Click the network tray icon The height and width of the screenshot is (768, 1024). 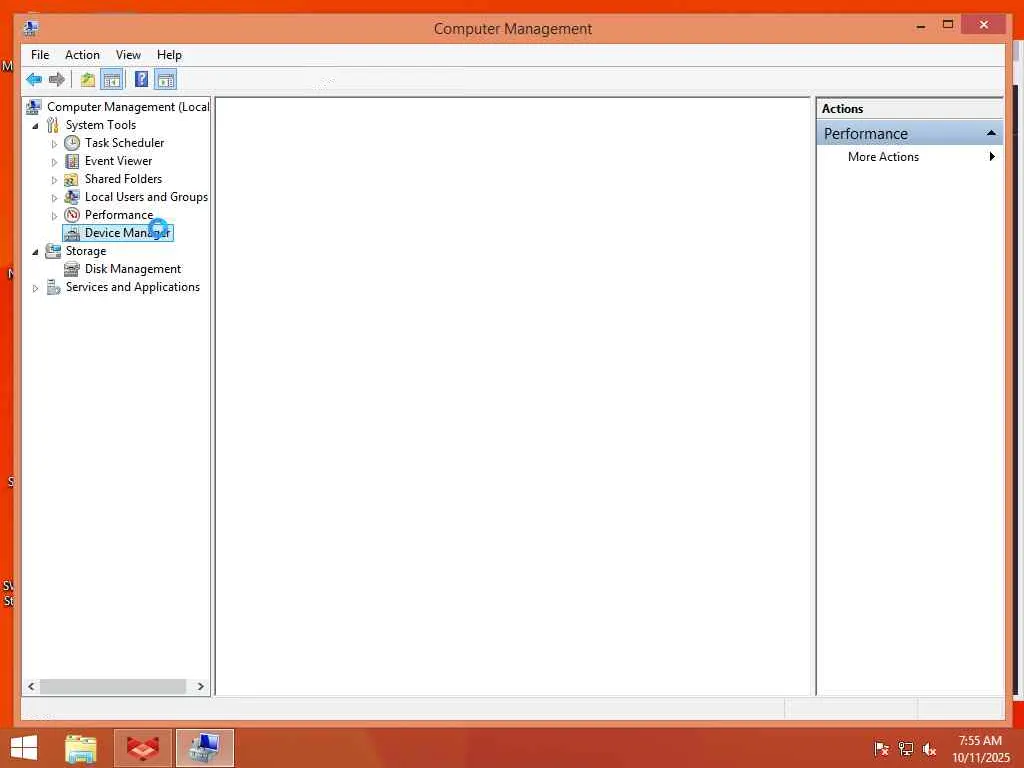click(x=906, y=748)
